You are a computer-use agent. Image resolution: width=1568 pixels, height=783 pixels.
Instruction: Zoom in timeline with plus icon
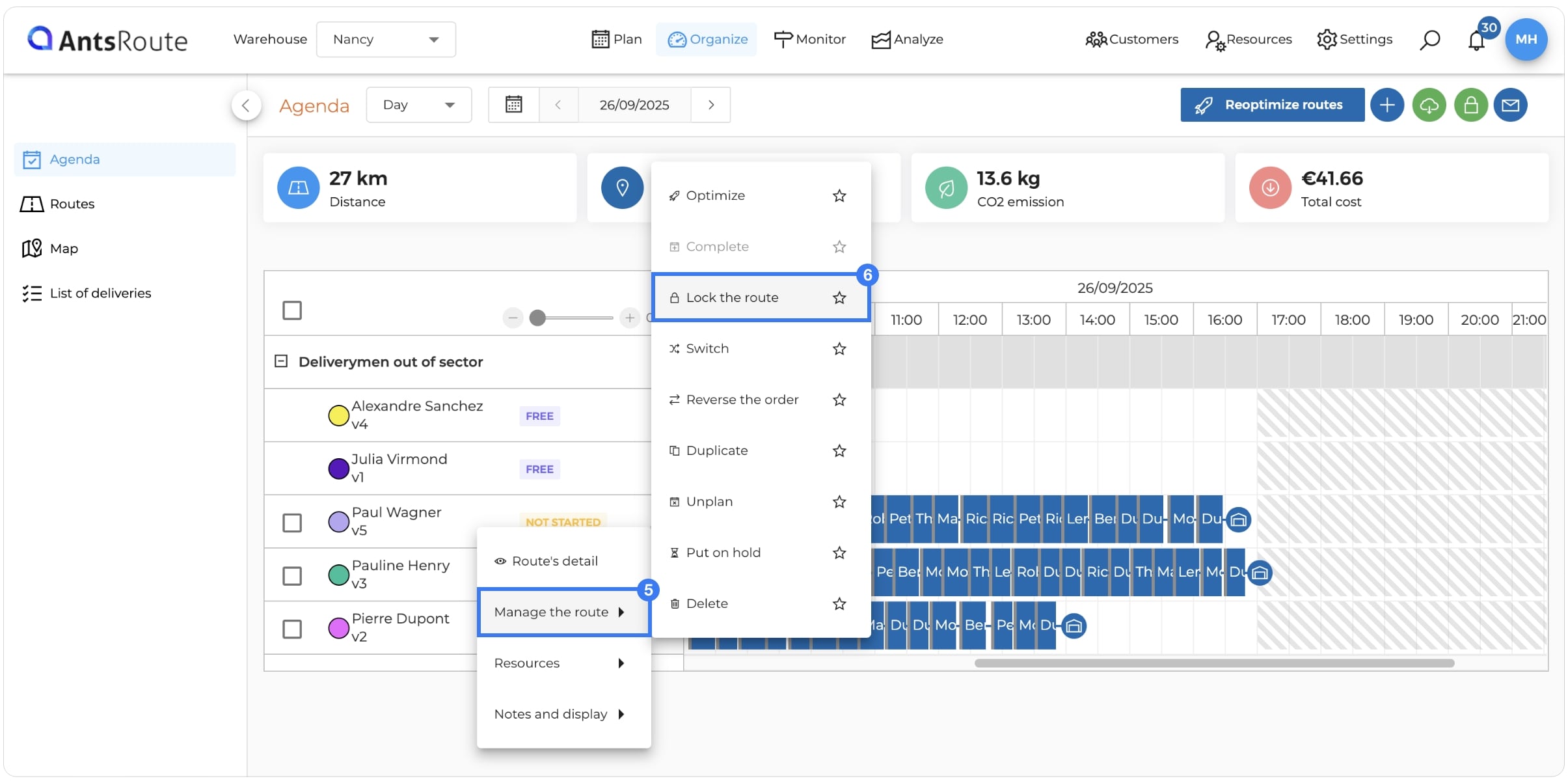[629, 318]
